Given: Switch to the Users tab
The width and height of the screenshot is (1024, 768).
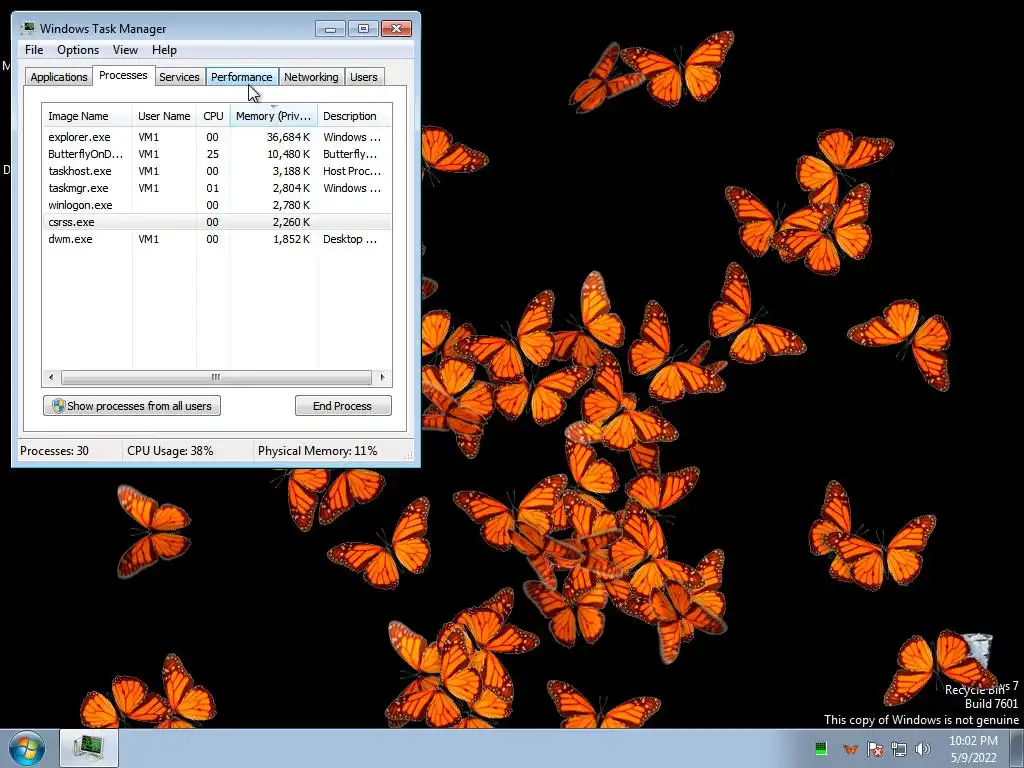Looking at the screenshot, I should pyautogui.click(x=363, y=77).
